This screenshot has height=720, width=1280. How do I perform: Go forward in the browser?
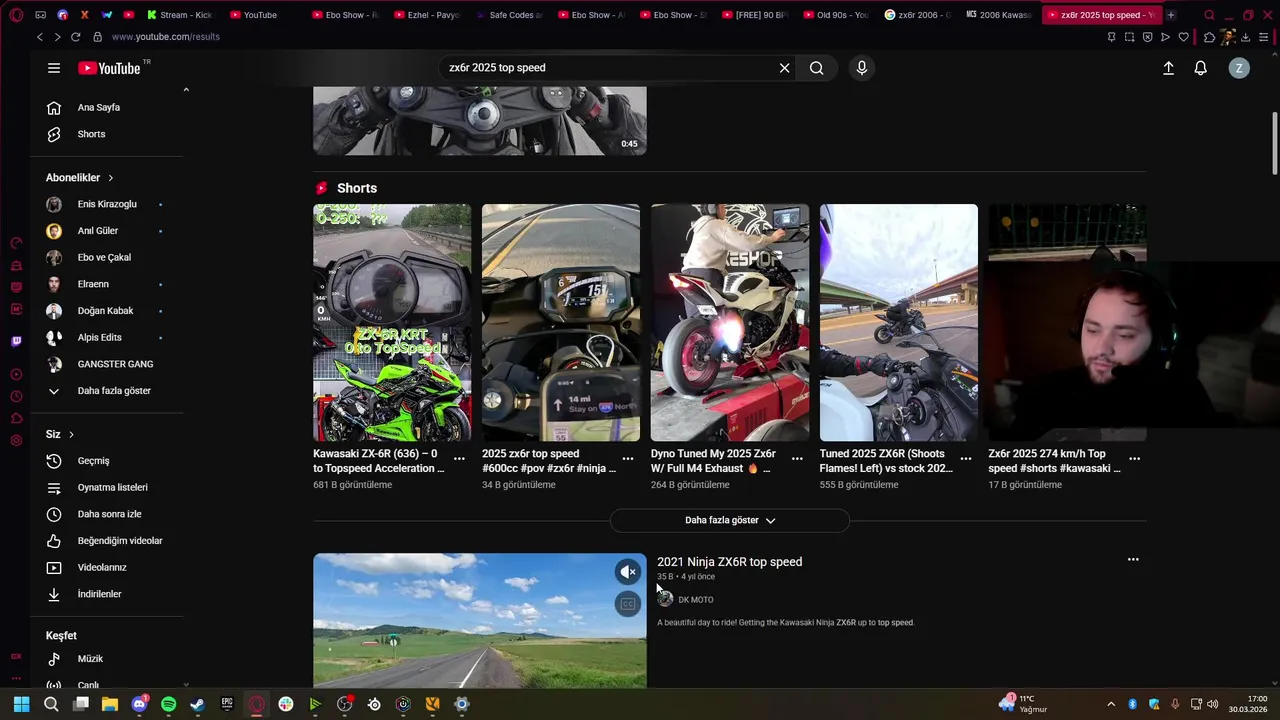pyautogui.click(x=57, y=37)
